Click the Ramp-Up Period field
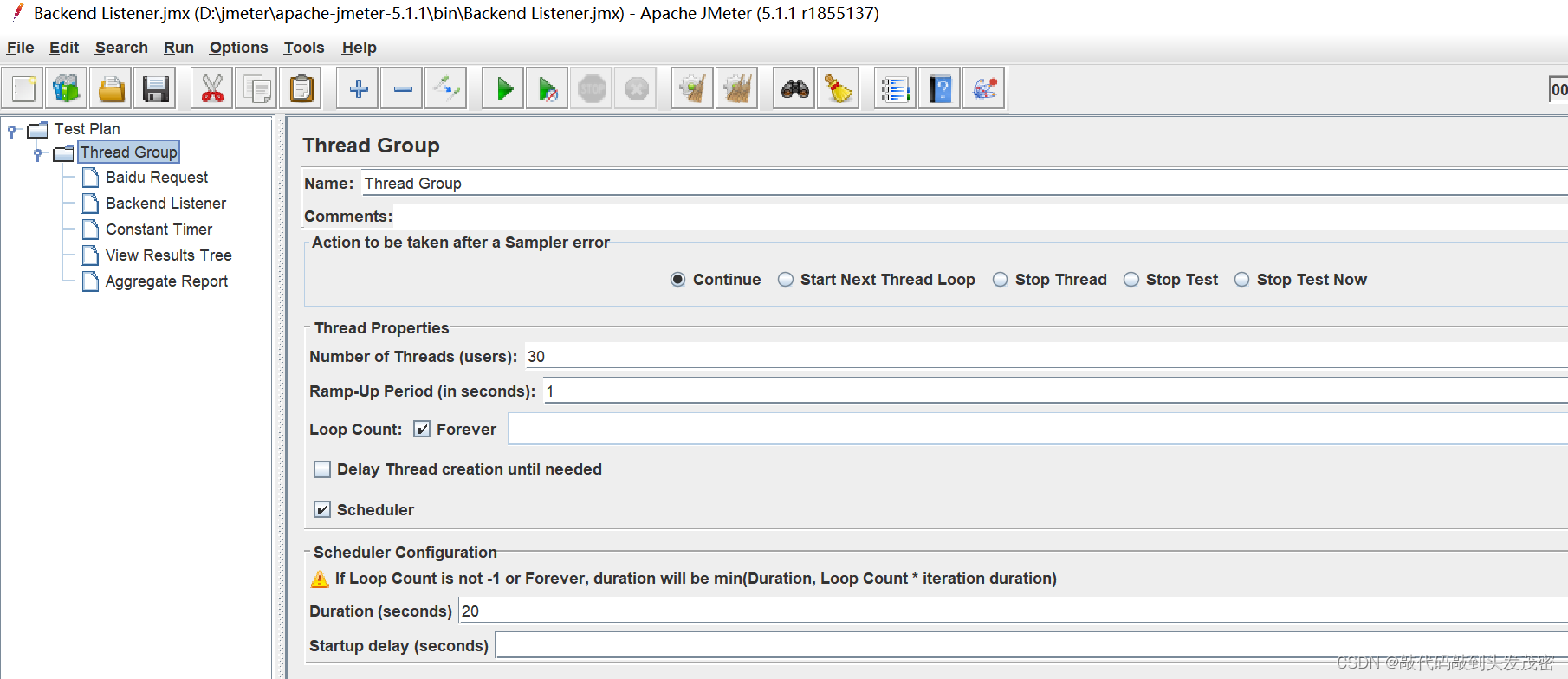 coord(1055,391)
